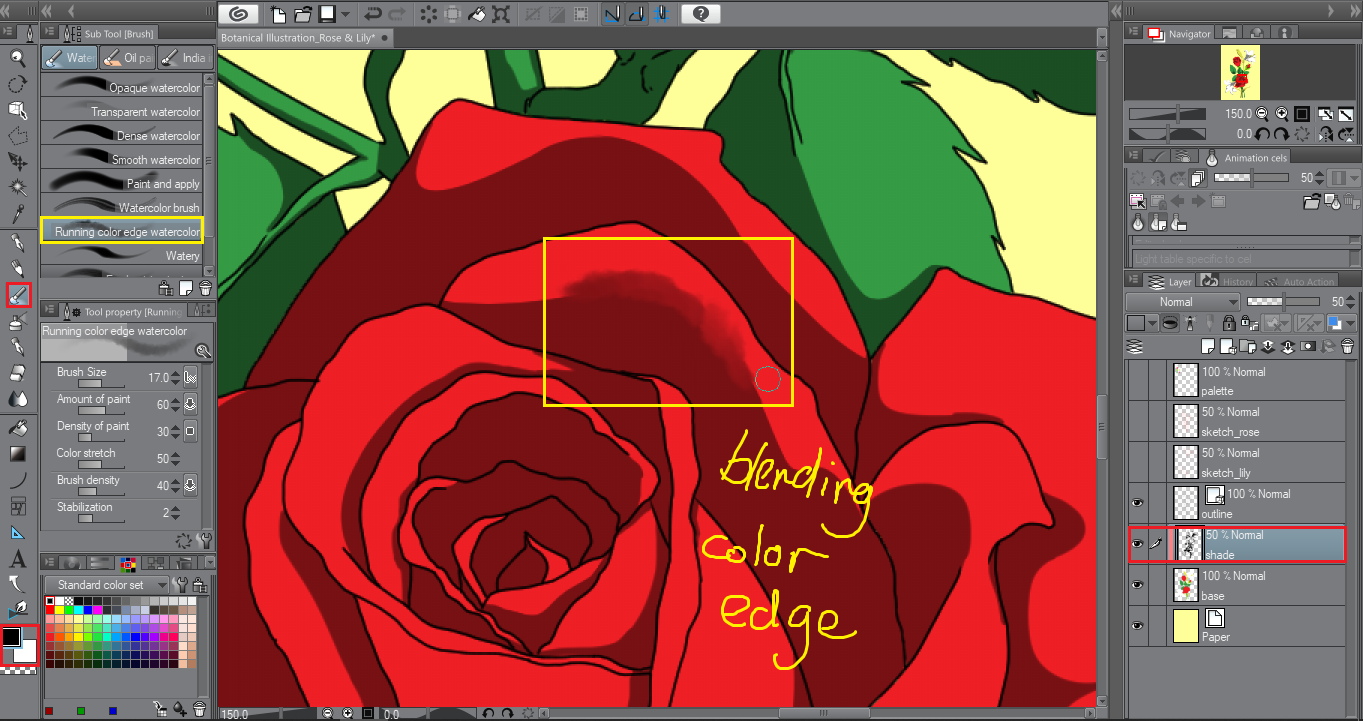The image size is (1363, 721).
Task: Rotate view left in Navigator
Action: (1263, 134)
